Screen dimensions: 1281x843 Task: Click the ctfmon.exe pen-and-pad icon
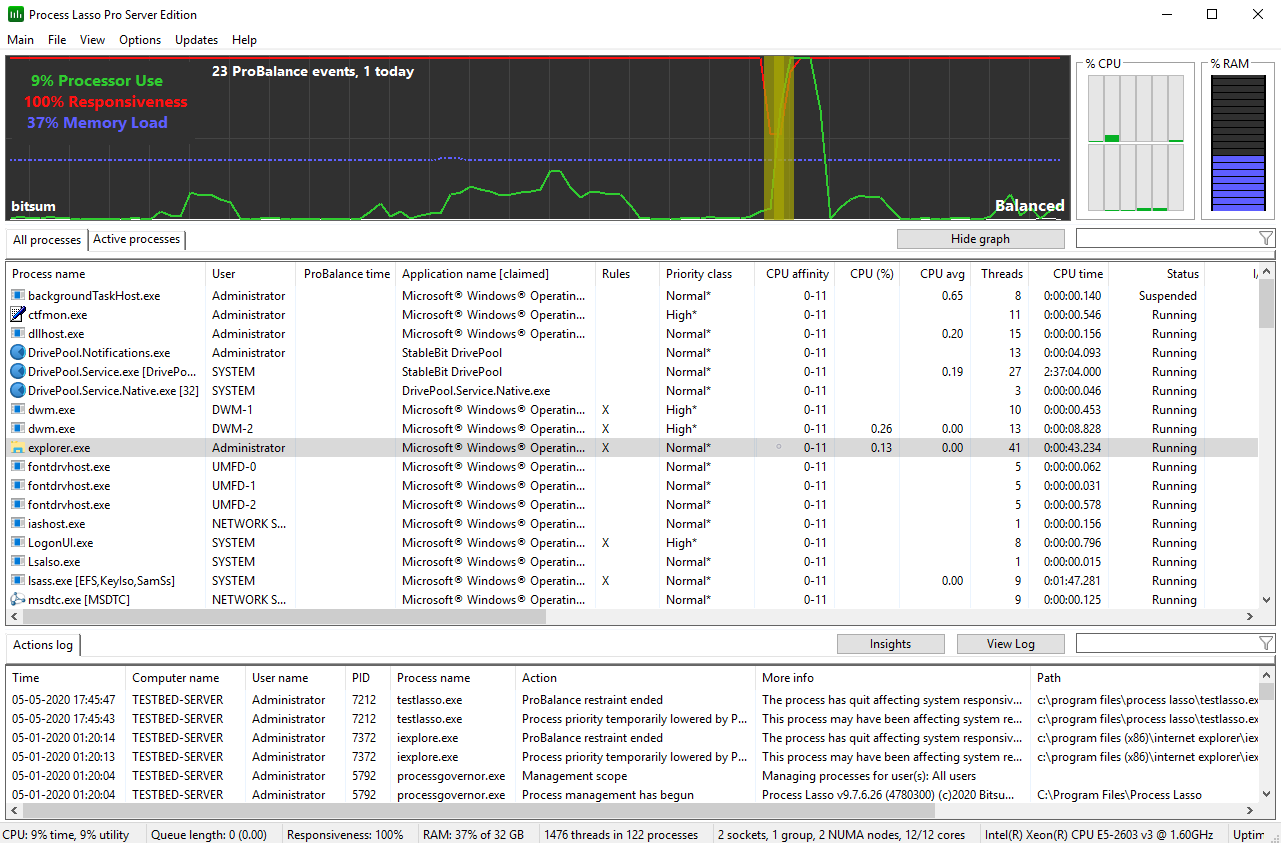click(x=17, y=315)
